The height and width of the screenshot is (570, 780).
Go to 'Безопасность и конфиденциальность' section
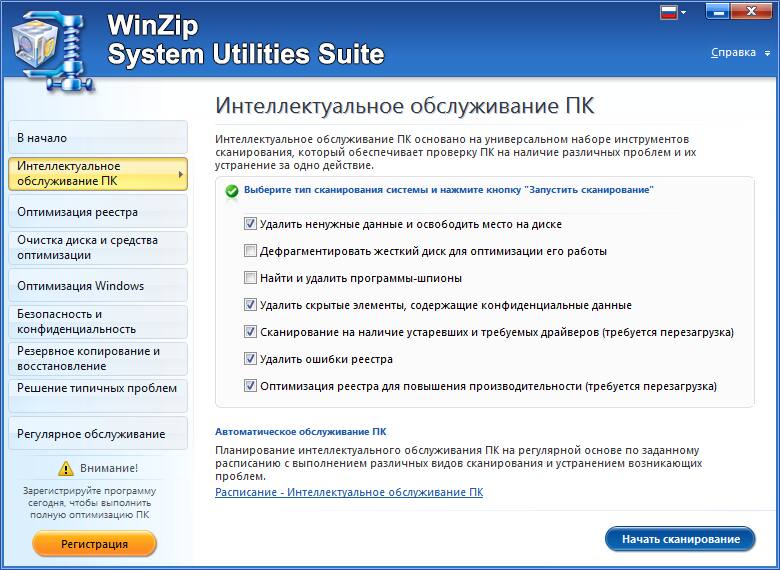tap(96, 321)
